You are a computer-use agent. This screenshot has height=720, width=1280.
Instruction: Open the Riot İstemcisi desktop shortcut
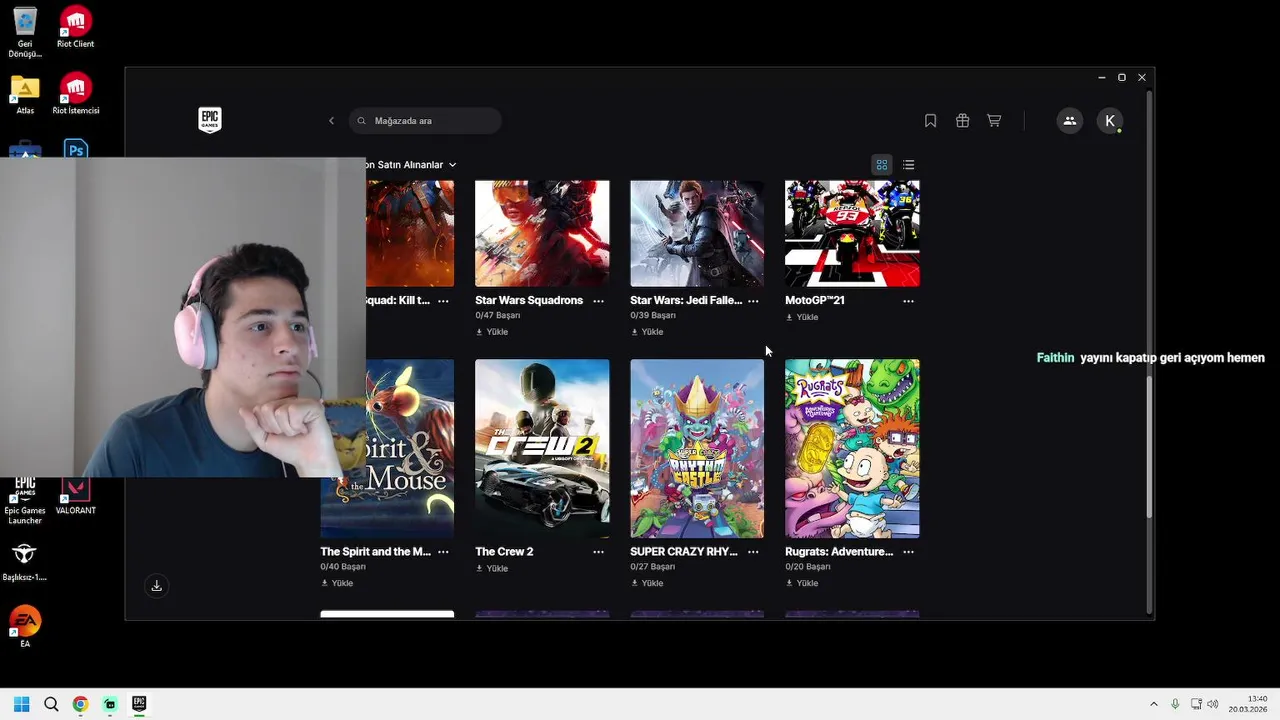[76, 94]
